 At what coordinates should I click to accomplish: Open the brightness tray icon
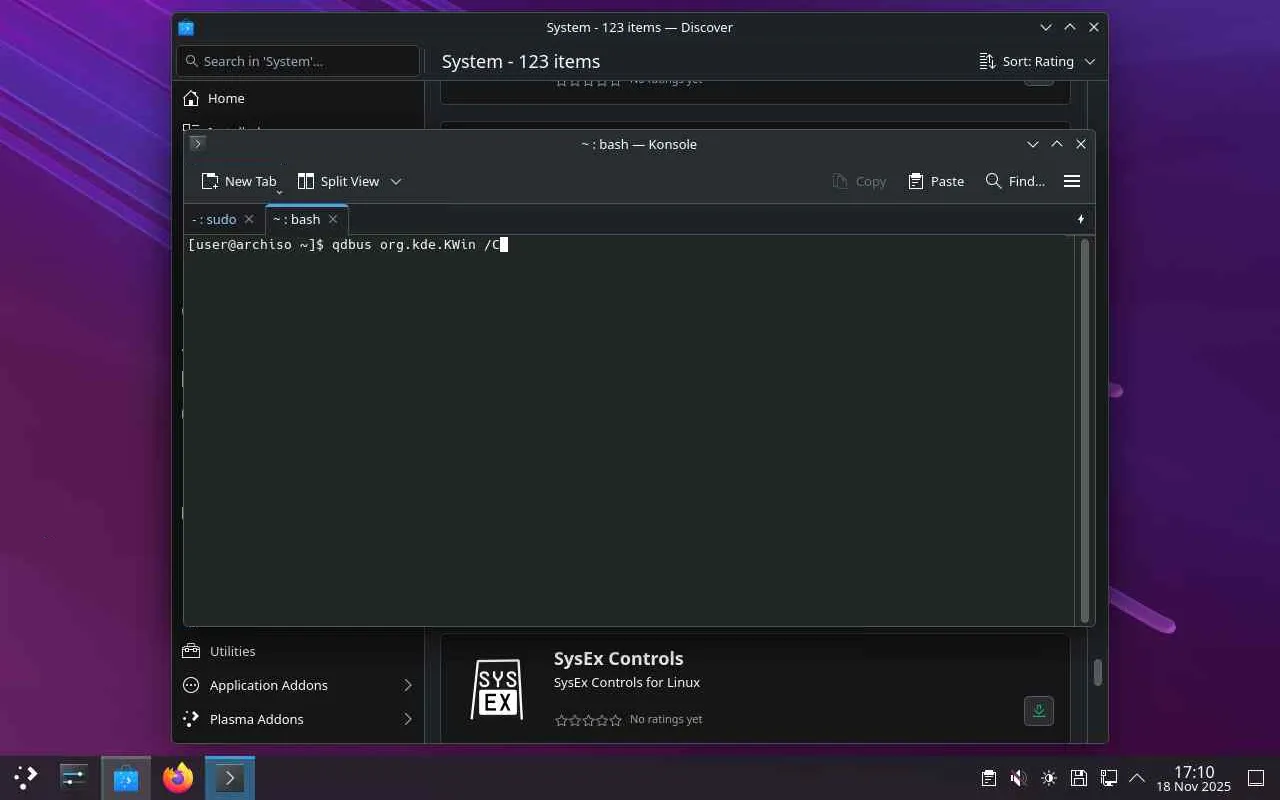[1048, 778]
